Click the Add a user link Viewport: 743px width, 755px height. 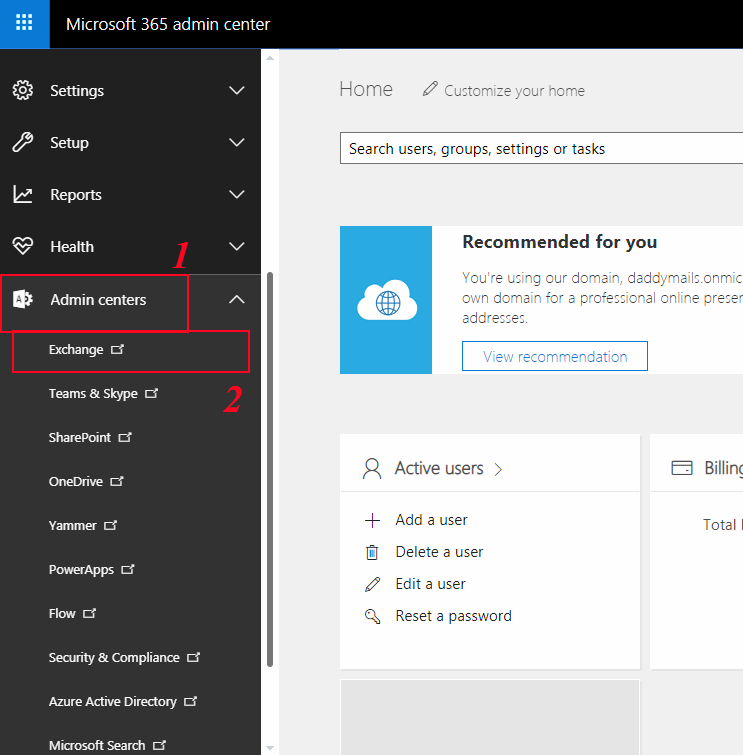(x=431, y=520)
